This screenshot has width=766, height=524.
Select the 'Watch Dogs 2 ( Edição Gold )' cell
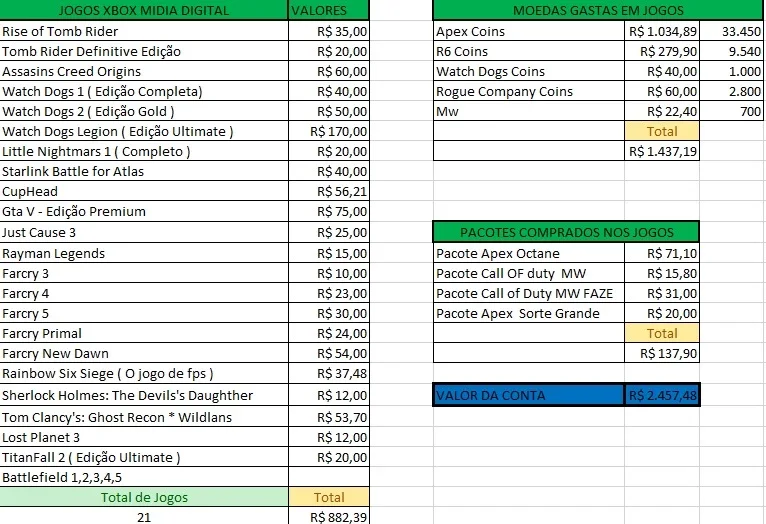pos(144,111)
